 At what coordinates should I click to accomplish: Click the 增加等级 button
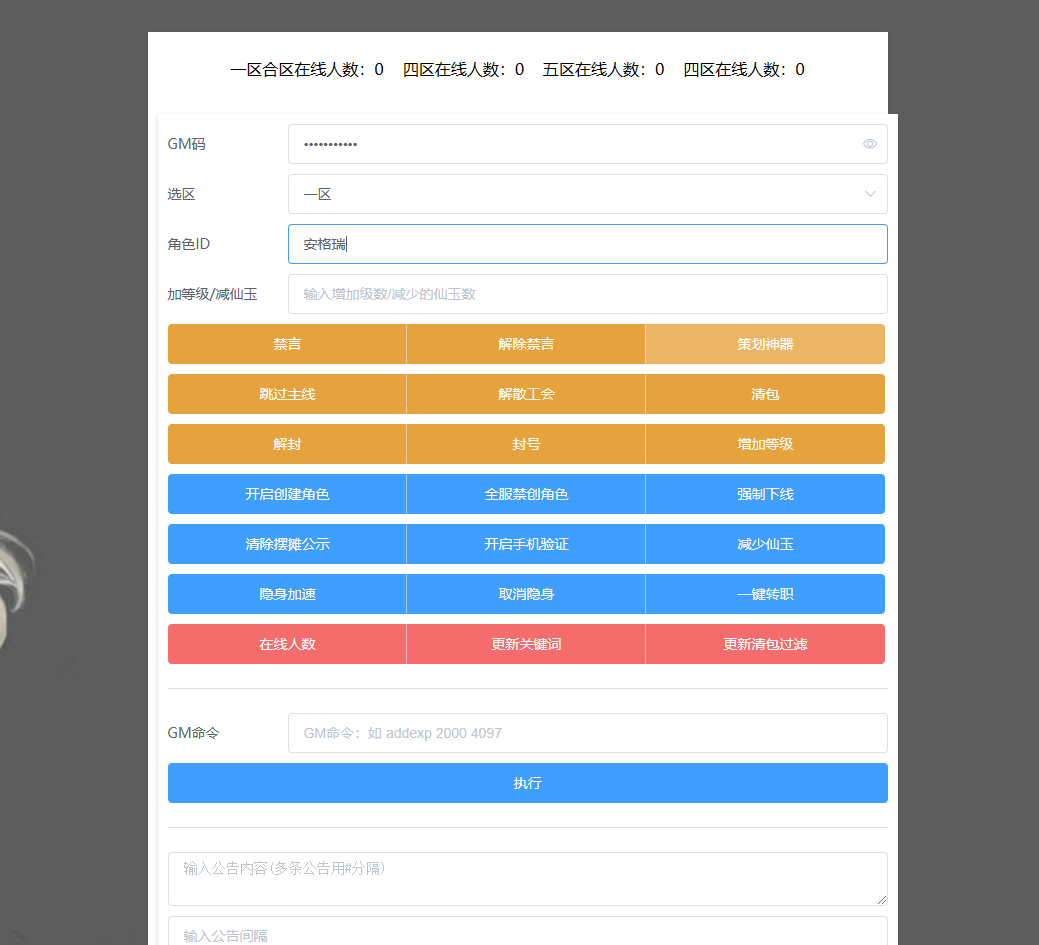[765, 444]
